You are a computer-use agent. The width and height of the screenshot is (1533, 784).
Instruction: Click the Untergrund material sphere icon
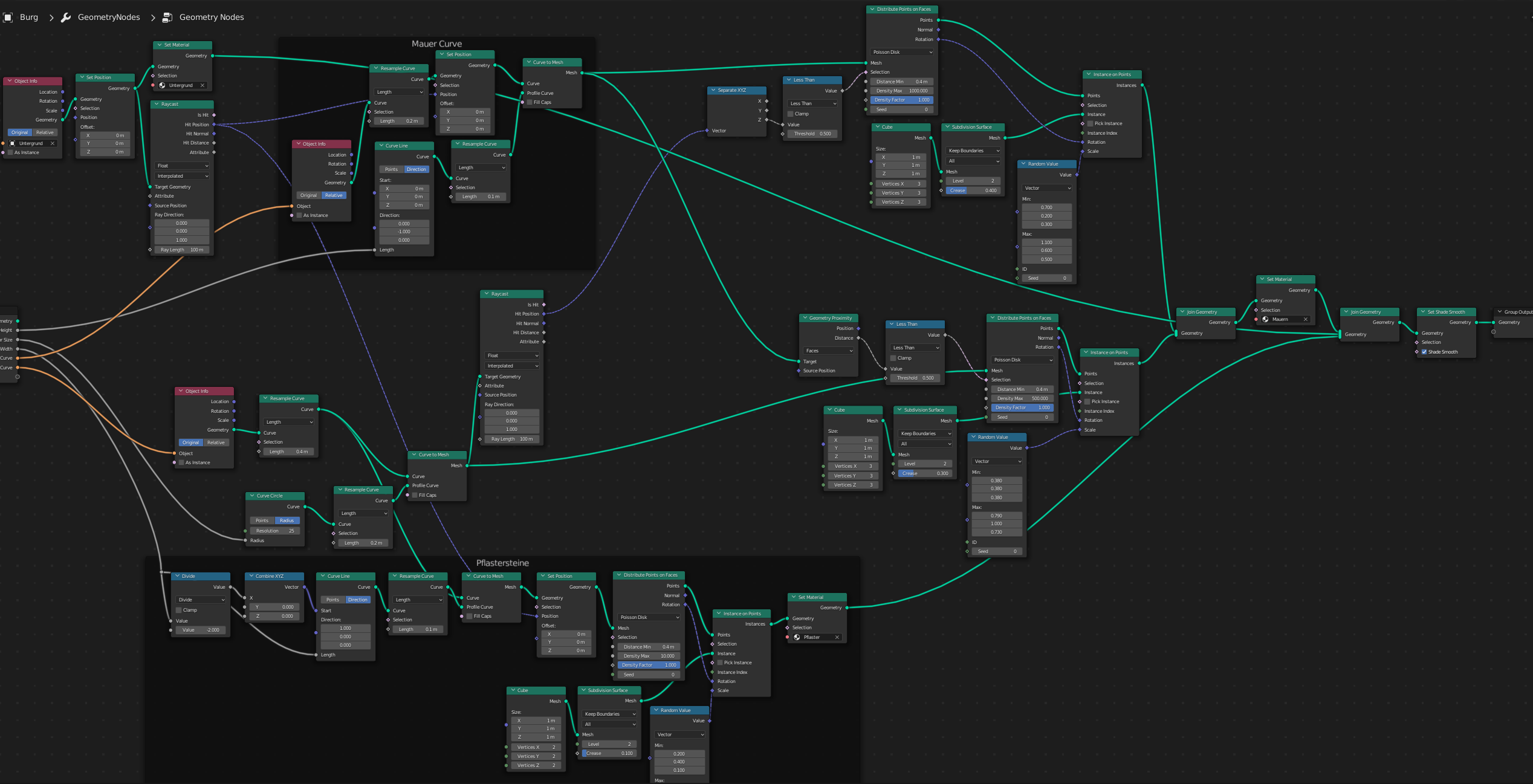(162, 85)
